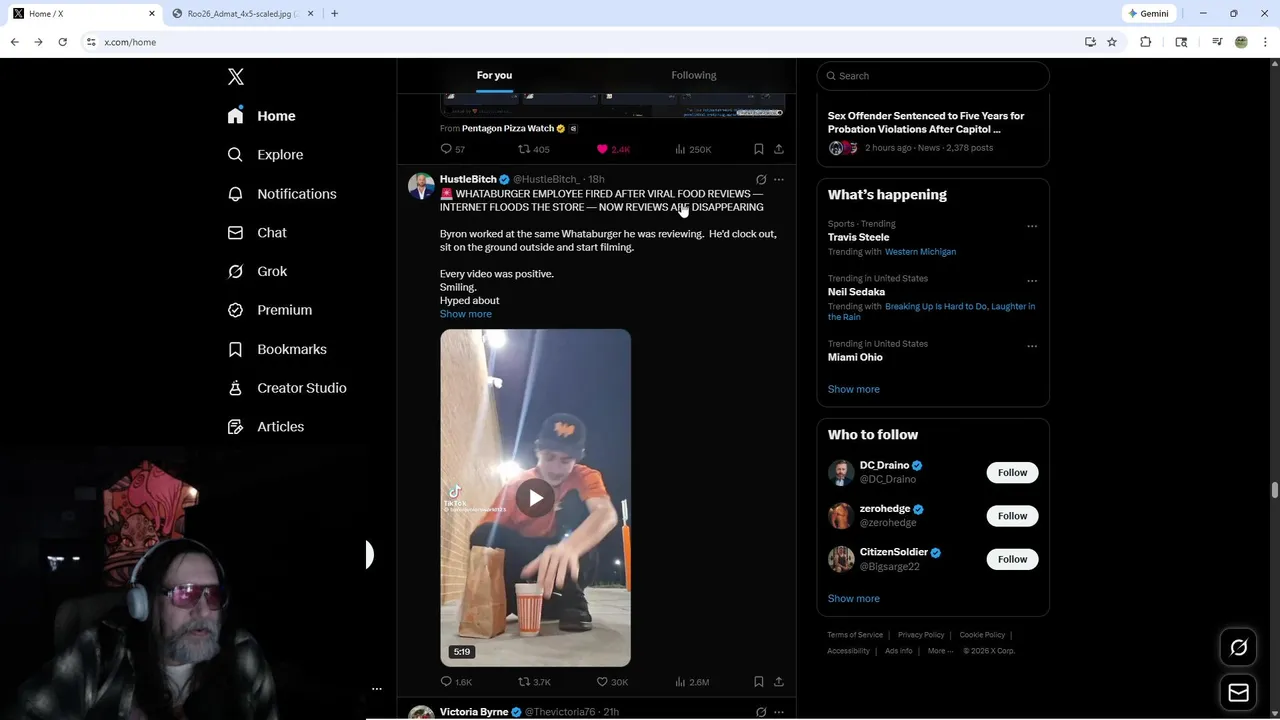
Task: Open the Explore page
Action: (265, 155)
